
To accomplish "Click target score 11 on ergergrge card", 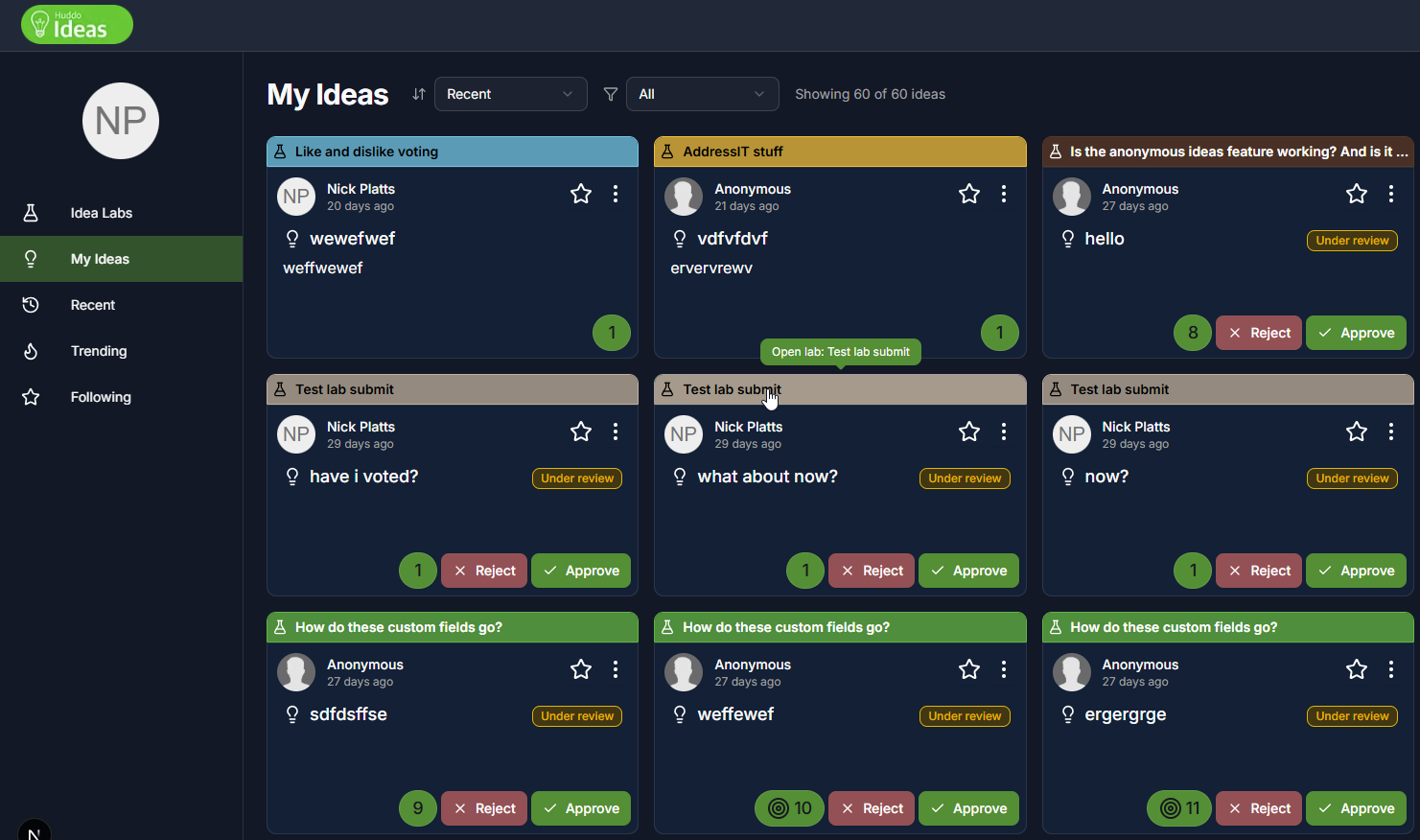I will 1179,808.
